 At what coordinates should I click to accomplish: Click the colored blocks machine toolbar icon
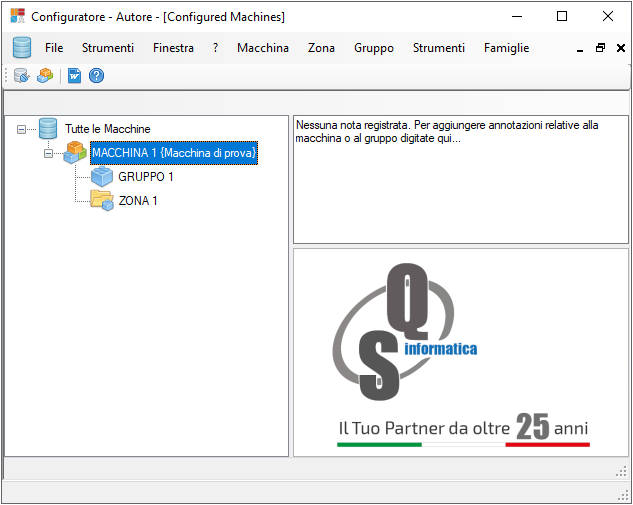(45, 75)
